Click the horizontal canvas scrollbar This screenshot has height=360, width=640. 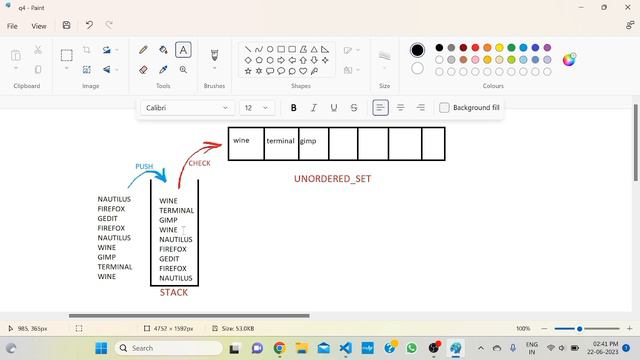click(189, 316)
